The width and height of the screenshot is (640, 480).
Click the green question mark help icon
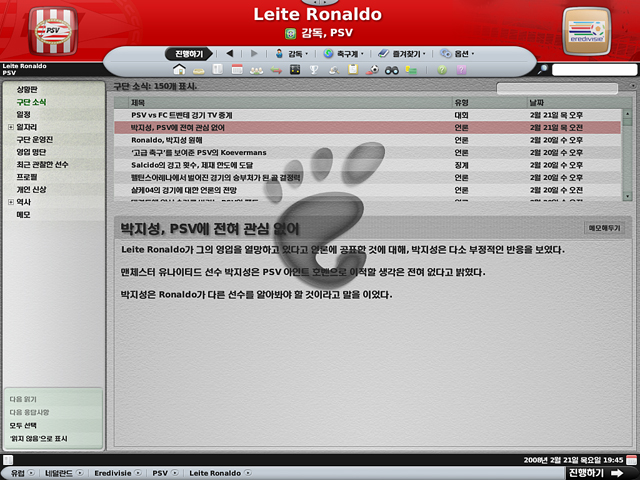tap(442, 70)
